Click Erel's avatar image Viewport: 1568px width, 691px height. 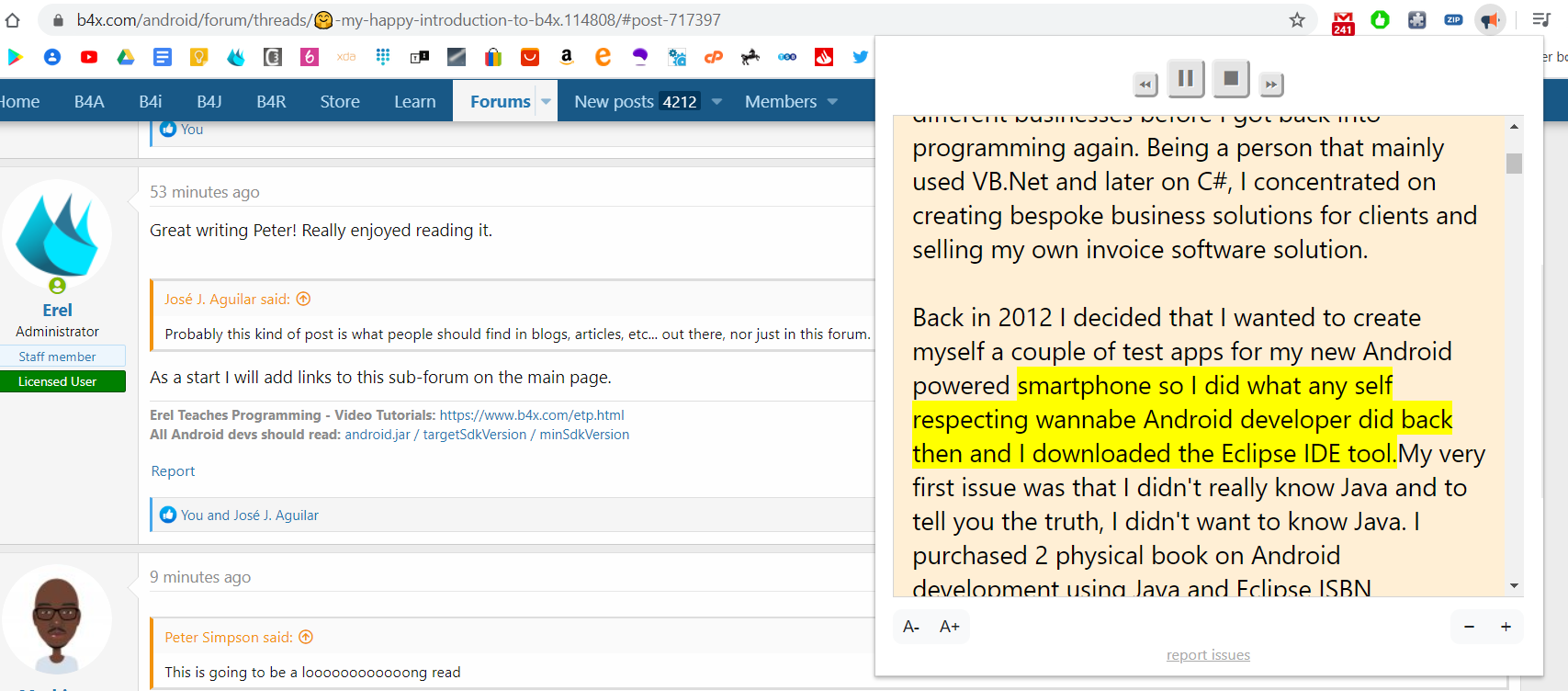click(x=57, y=235)
